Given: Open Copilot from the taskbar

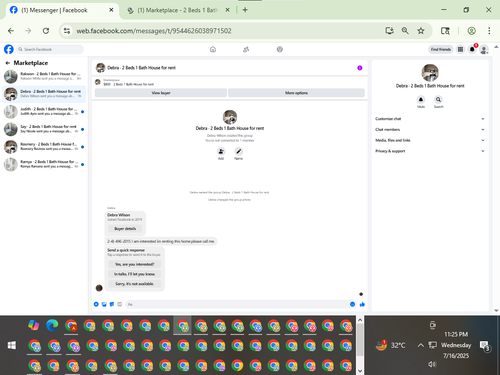Looking at the screenshot, I should tap(34, 325).
